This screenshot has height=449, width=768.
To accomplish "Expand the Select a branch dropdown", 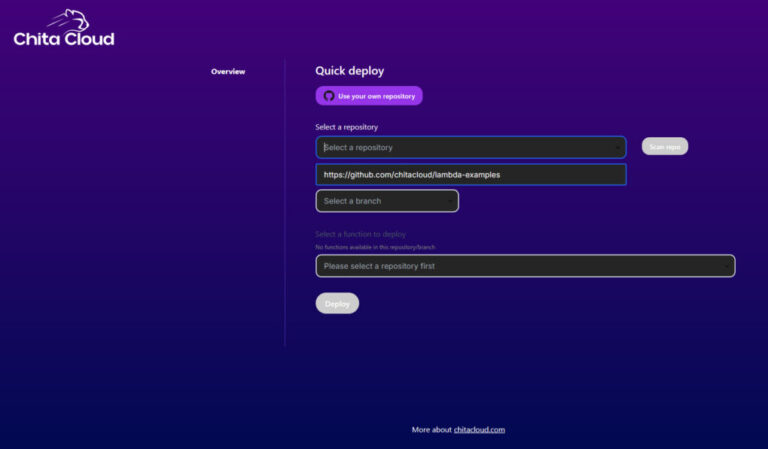I will coord(387,201).
